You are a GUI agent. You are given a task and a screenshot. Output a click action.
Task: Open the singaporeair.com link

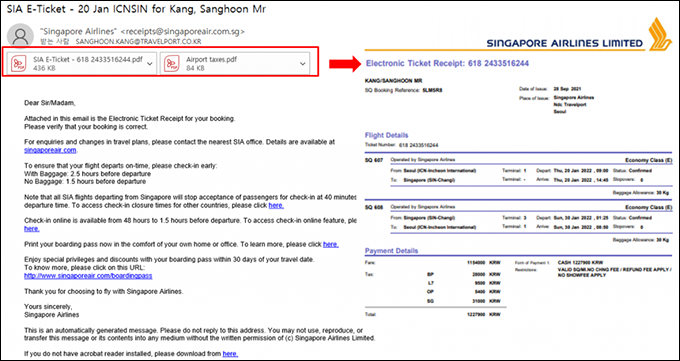50,150
